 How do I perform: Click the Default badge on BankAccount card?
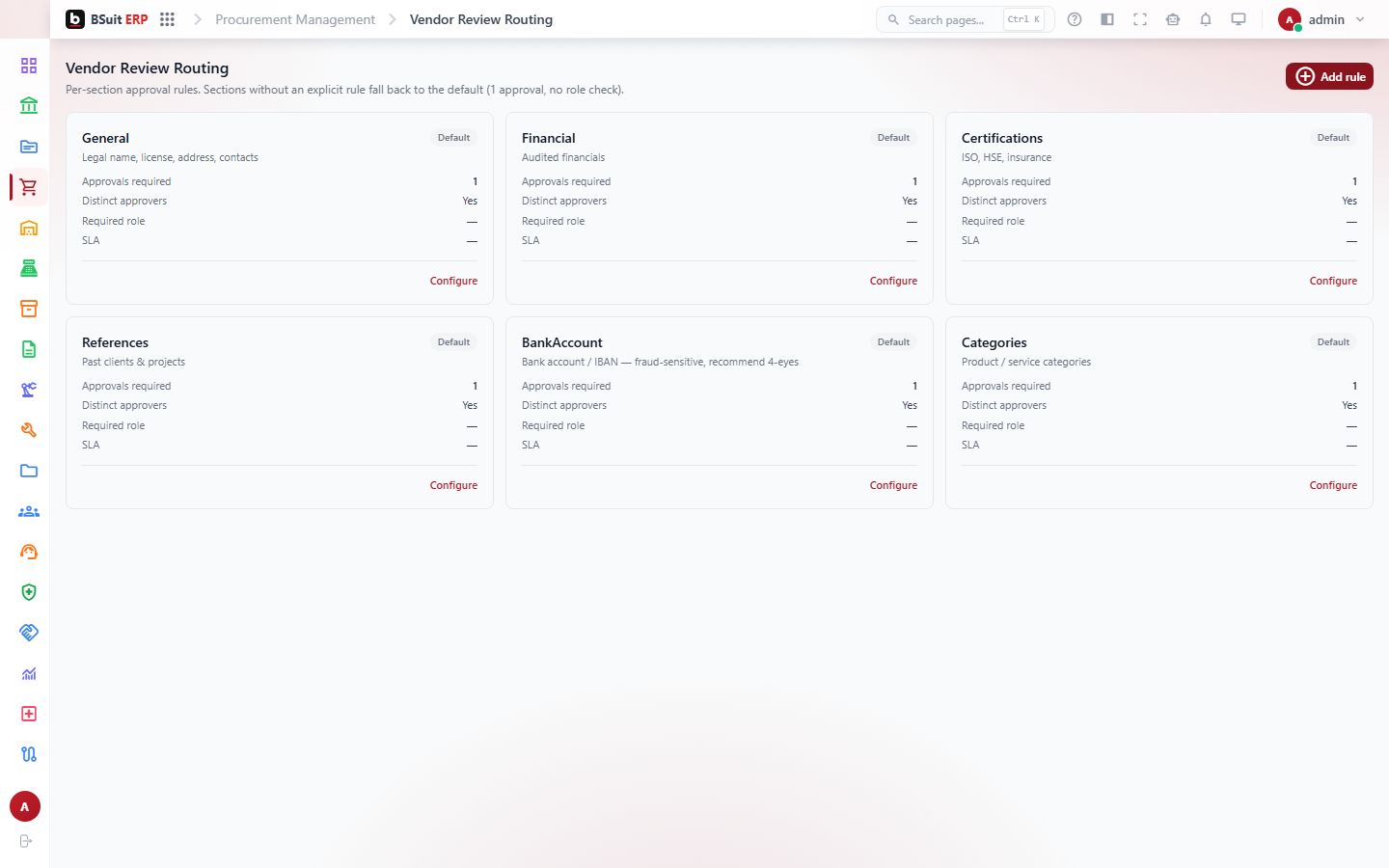point(893,342)
